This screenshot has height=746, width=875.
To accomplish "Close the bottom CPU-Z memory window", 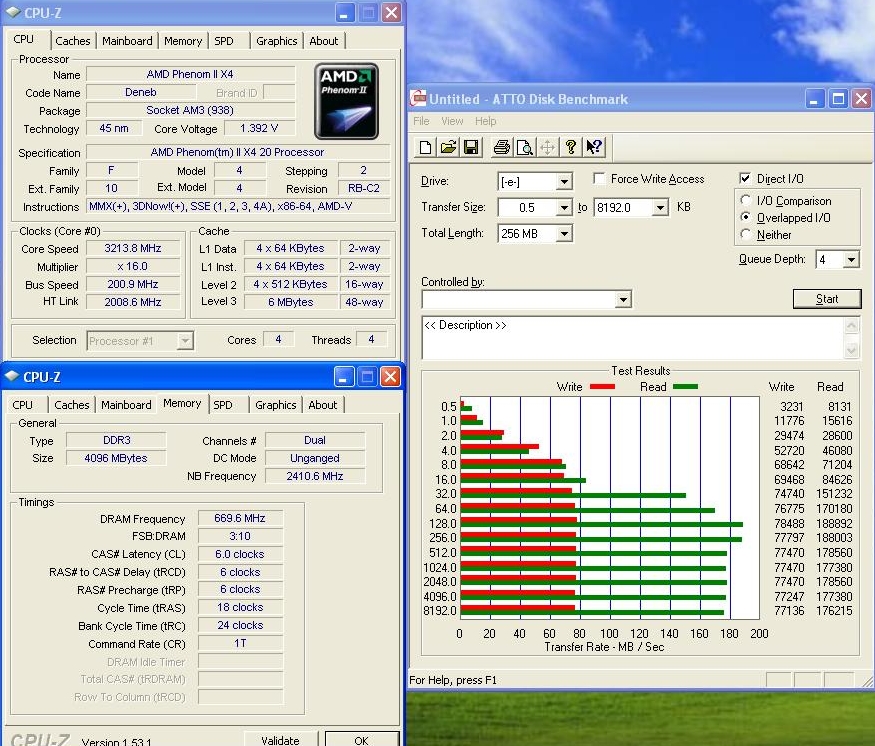I will pos(391,377).
